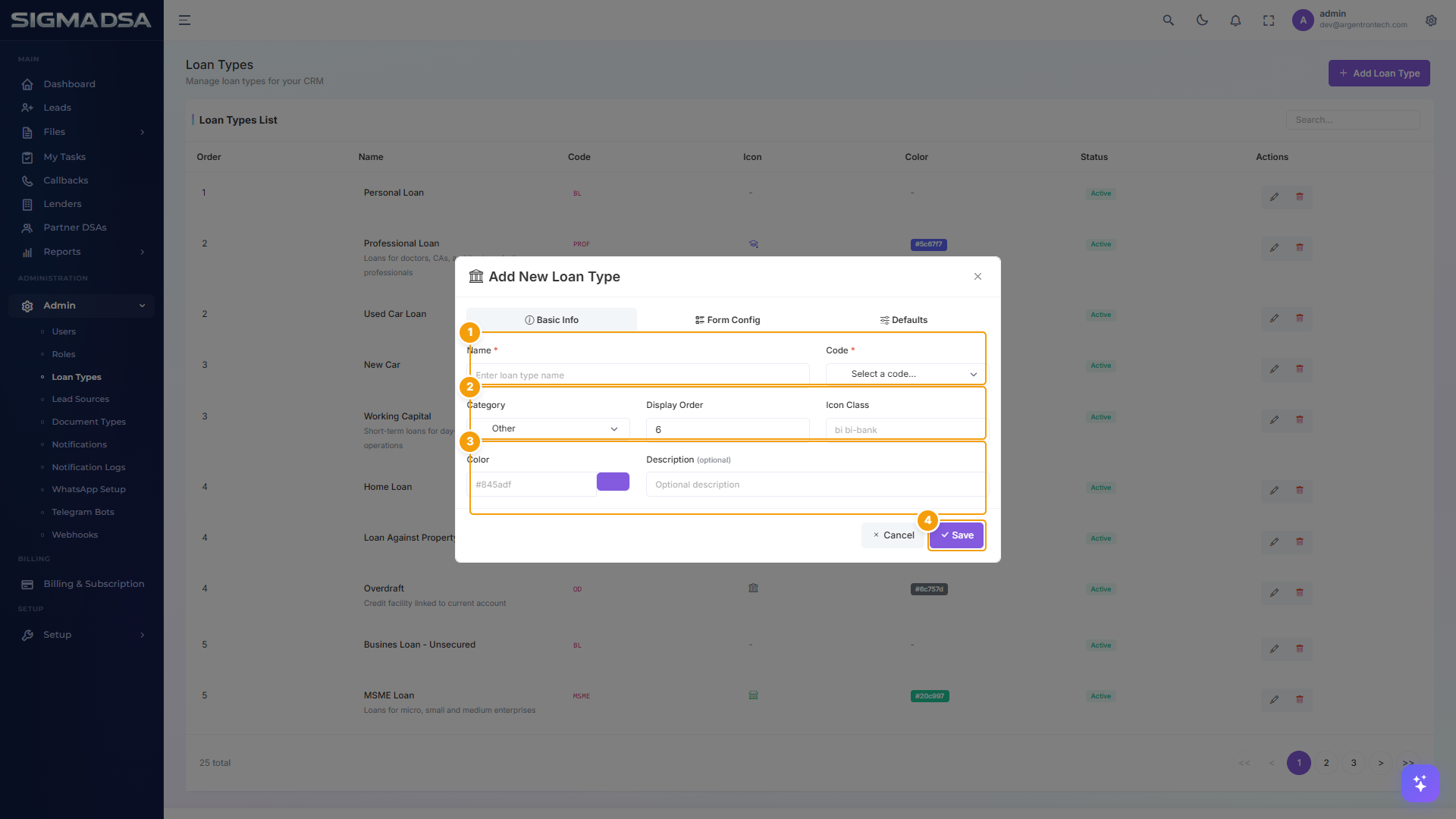The image size is (1456, 819).
Task: Edit the Used Car Loan row
Action: pos(1274,318)
